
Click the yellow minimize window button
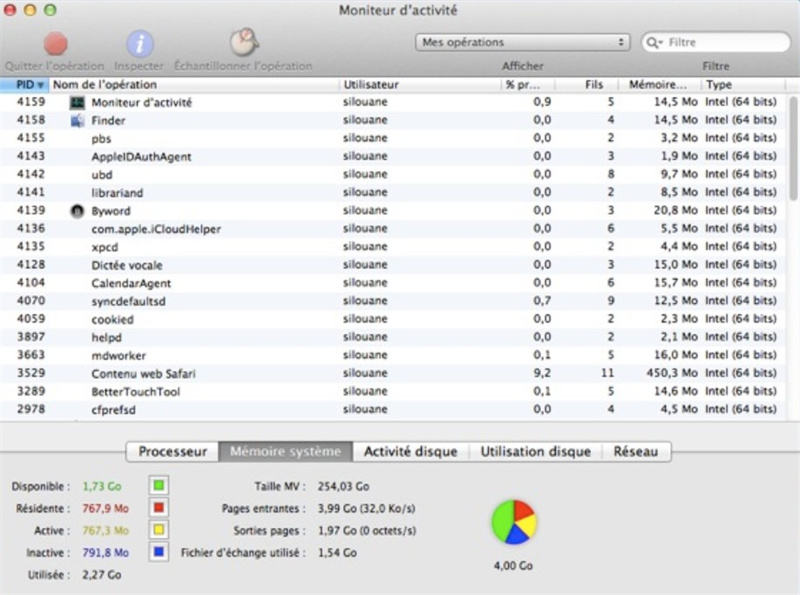(30, 10)
